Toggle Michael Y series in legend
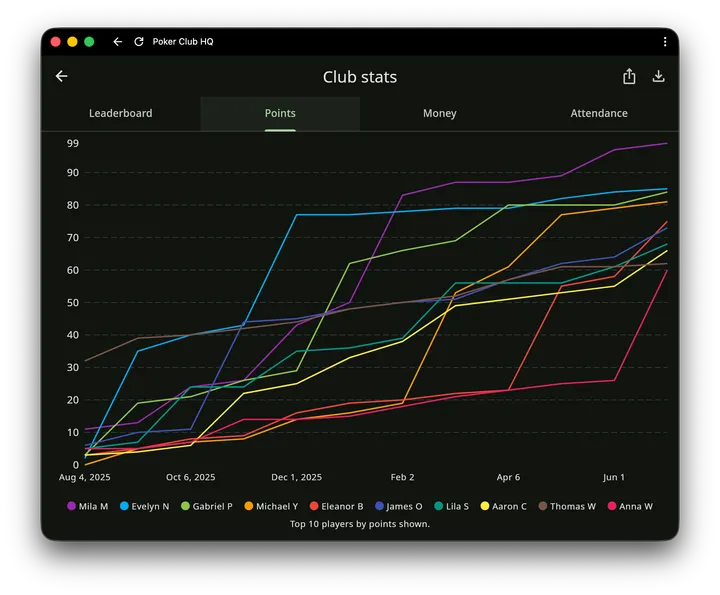Screen dimensions: 720x595 271,506
